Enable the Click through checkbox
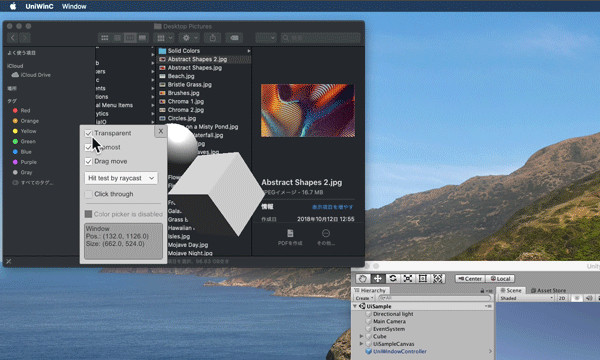 (88, 194)
